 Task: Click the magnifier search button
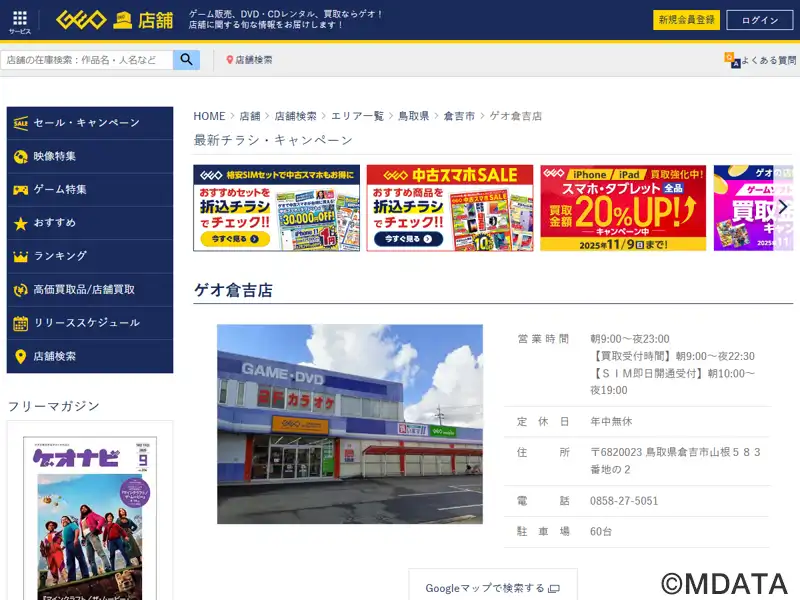[x=186, y=60]
